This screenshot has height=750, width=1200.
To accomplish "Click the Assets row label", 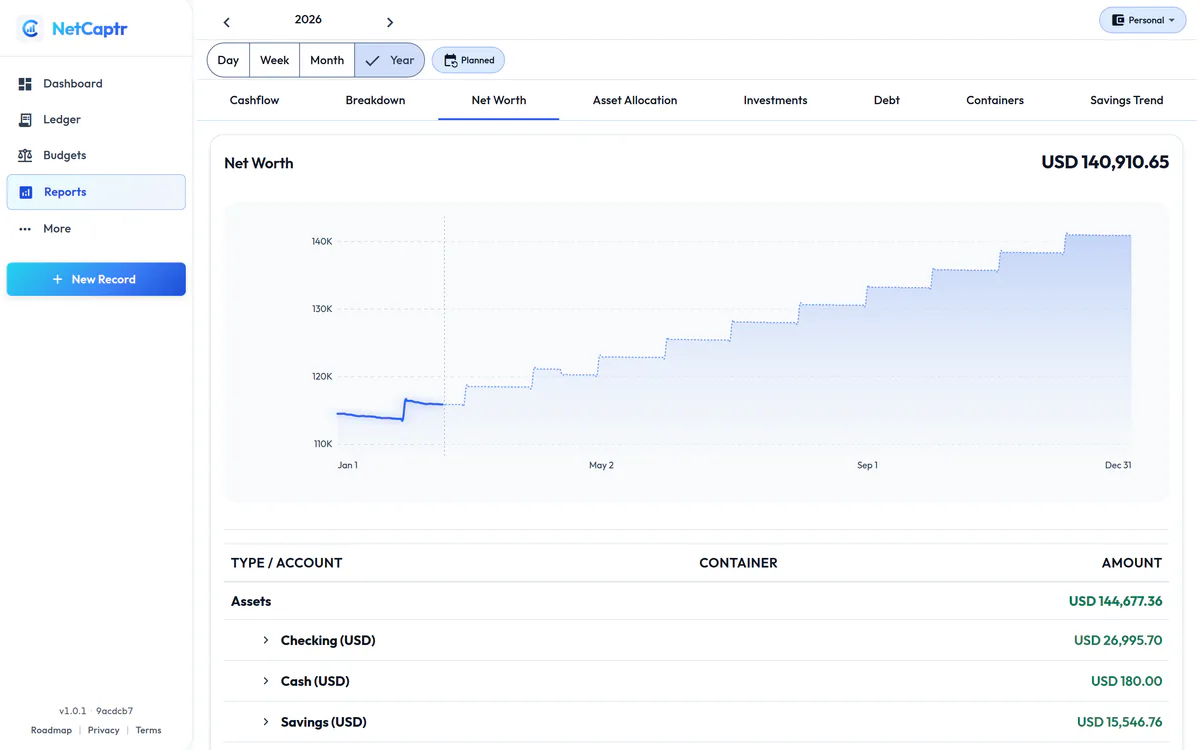I will (x=251, y=601).
